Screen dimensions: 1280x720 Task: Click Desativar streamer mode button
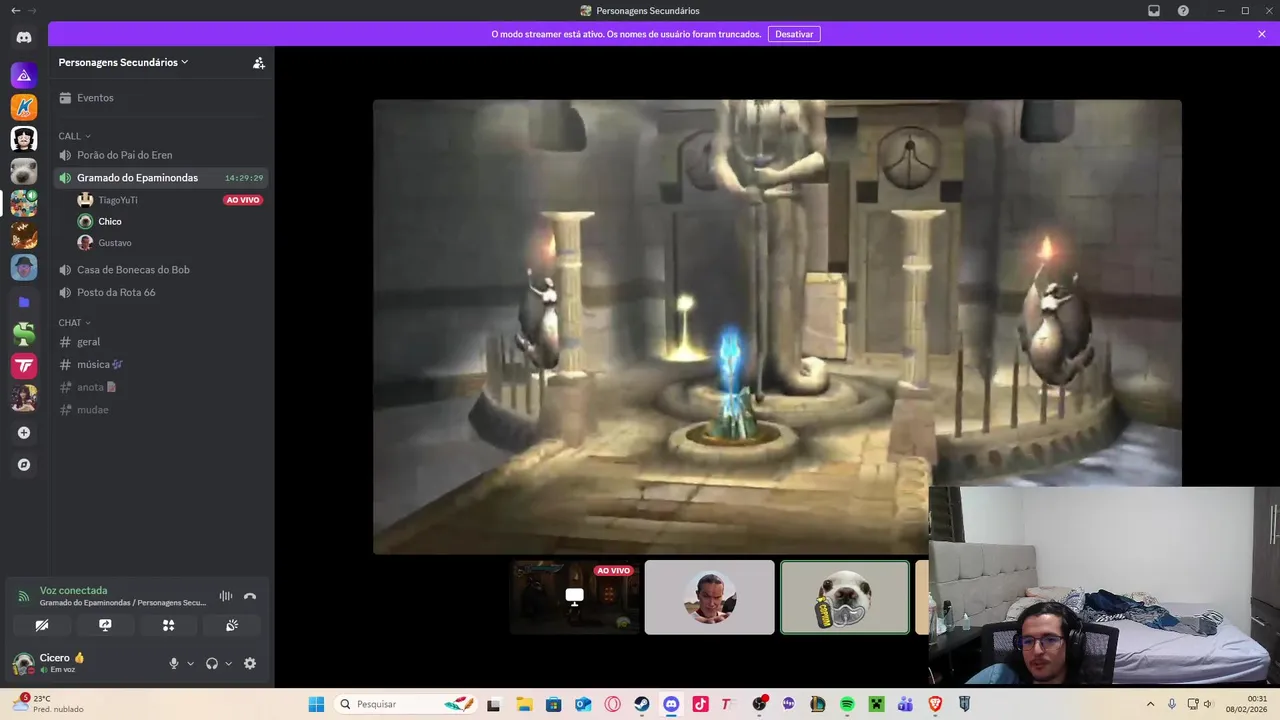794,34
